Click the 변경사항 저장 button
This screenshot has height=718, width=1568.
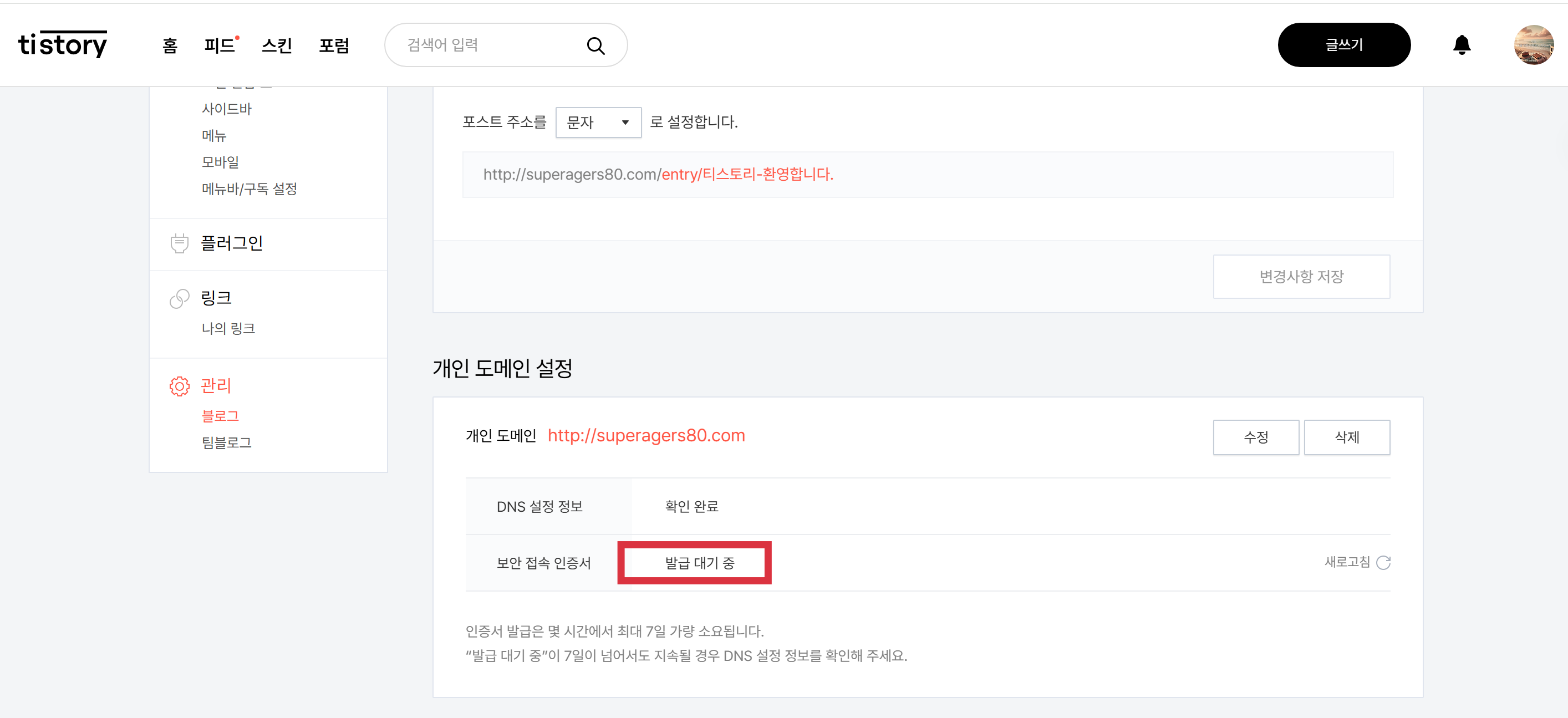tap(1301, 277)
